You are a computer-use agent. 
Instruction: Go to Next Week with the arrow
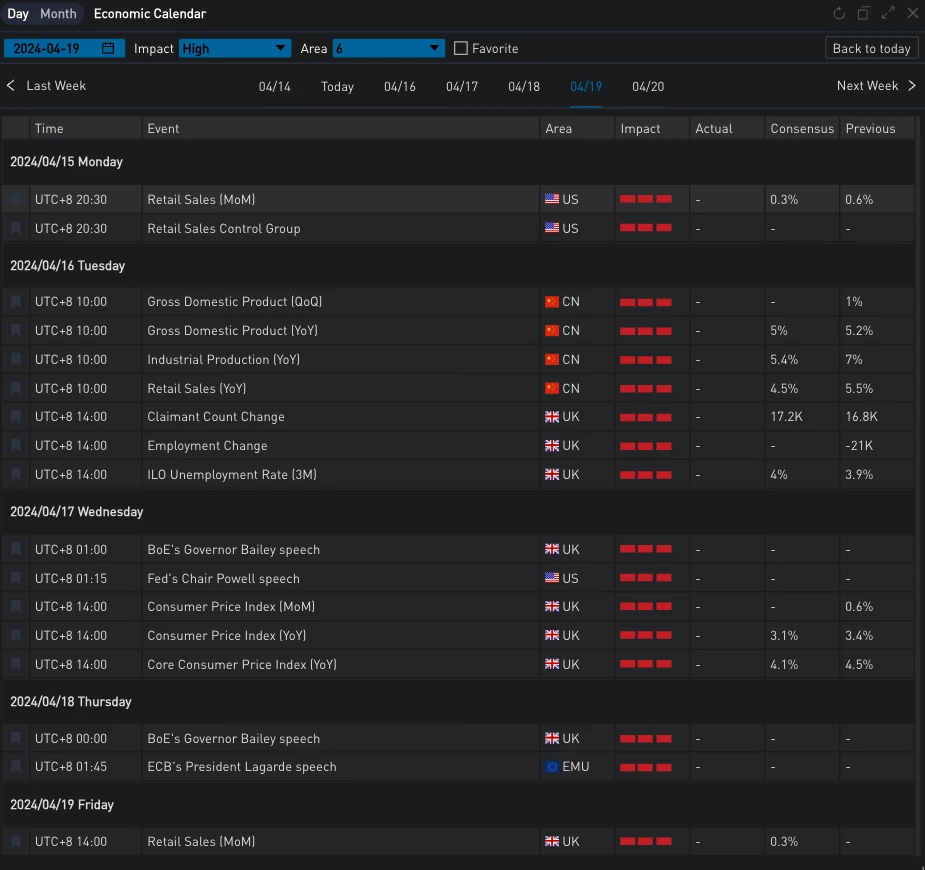click(911, 86)
